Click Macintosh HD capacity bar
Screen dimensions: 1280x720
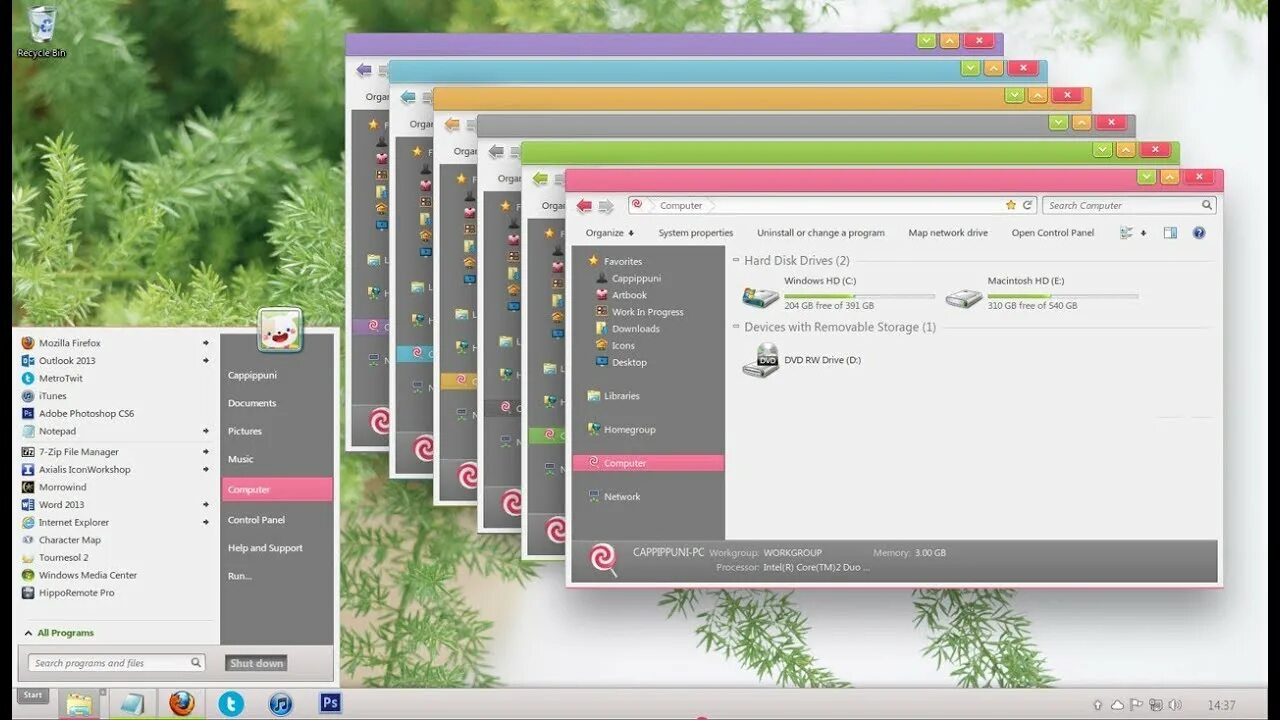click(x=1063, y=296)
